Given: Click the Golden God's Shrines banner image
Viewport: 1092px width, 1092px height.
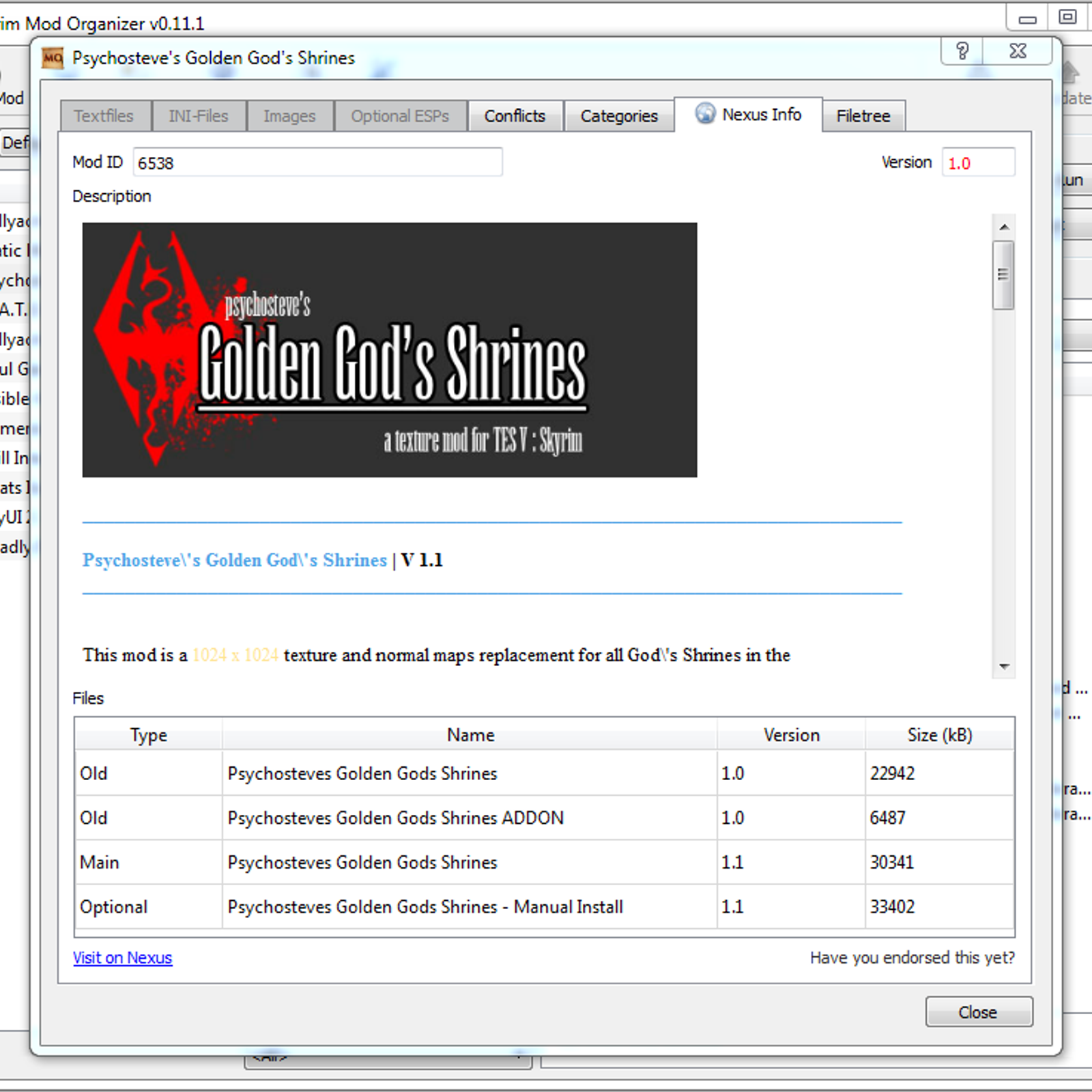Looking at the screenshot, I should click(390, 349).
